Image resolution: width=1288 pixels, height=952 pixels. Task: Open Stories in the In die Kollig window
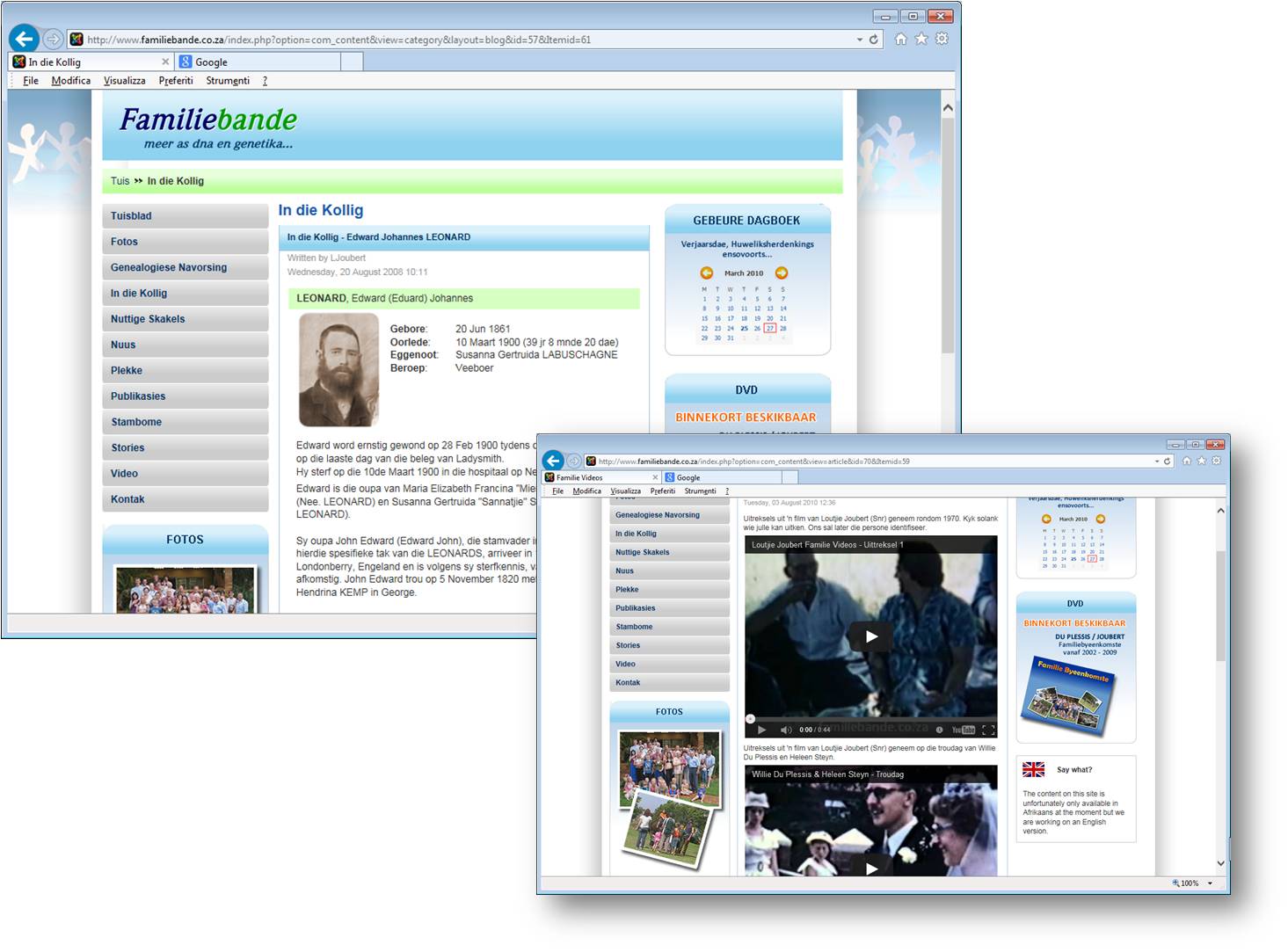coord(186,447)
